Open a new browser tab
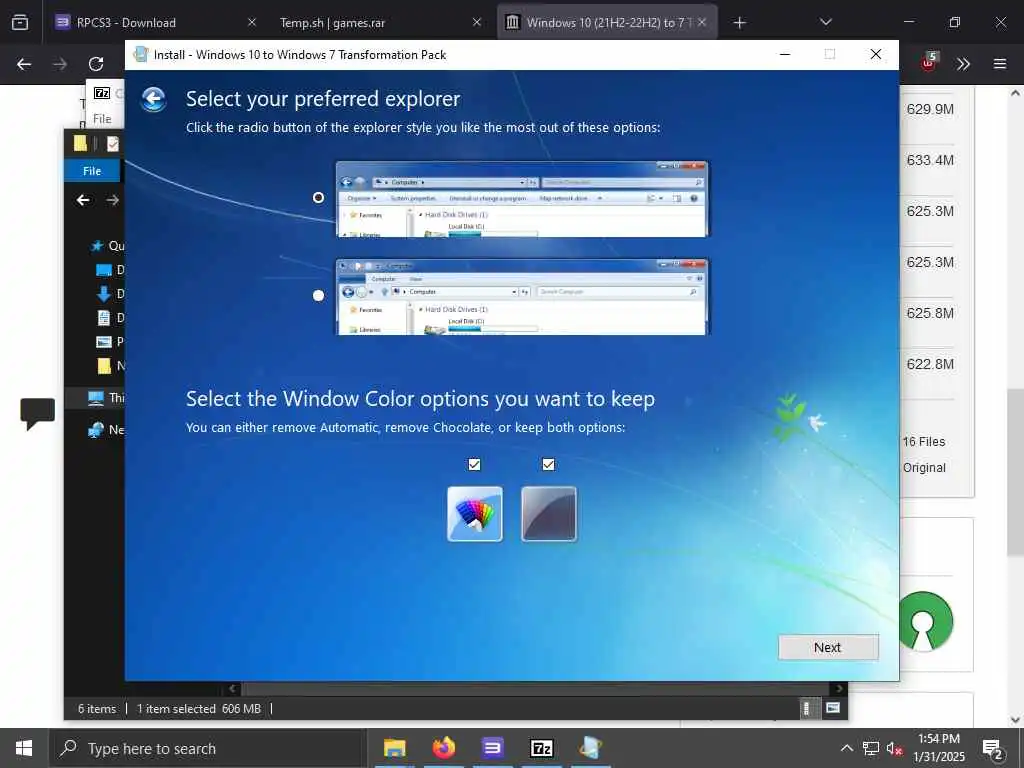1024x768 pixels. tap(739, 23)
